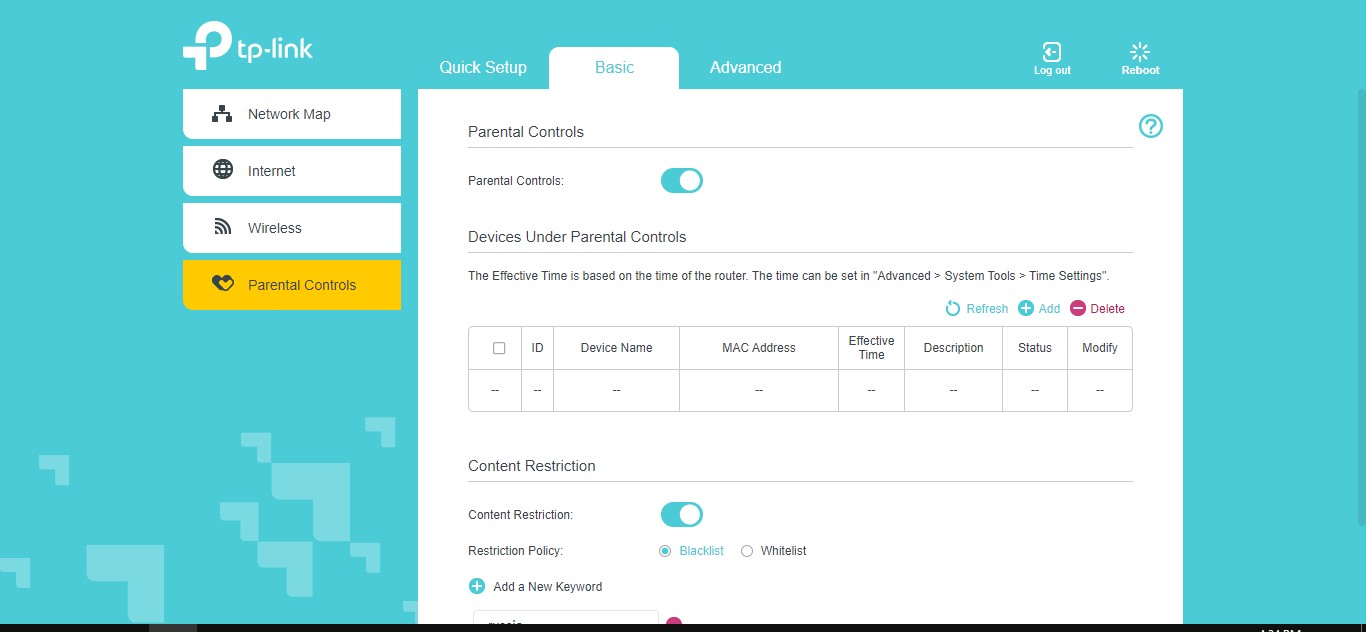Viewport: 1366px width, 632px height.
Task: Disable the Parental Controls toggle switch
Action: click(x=682, y=181)
